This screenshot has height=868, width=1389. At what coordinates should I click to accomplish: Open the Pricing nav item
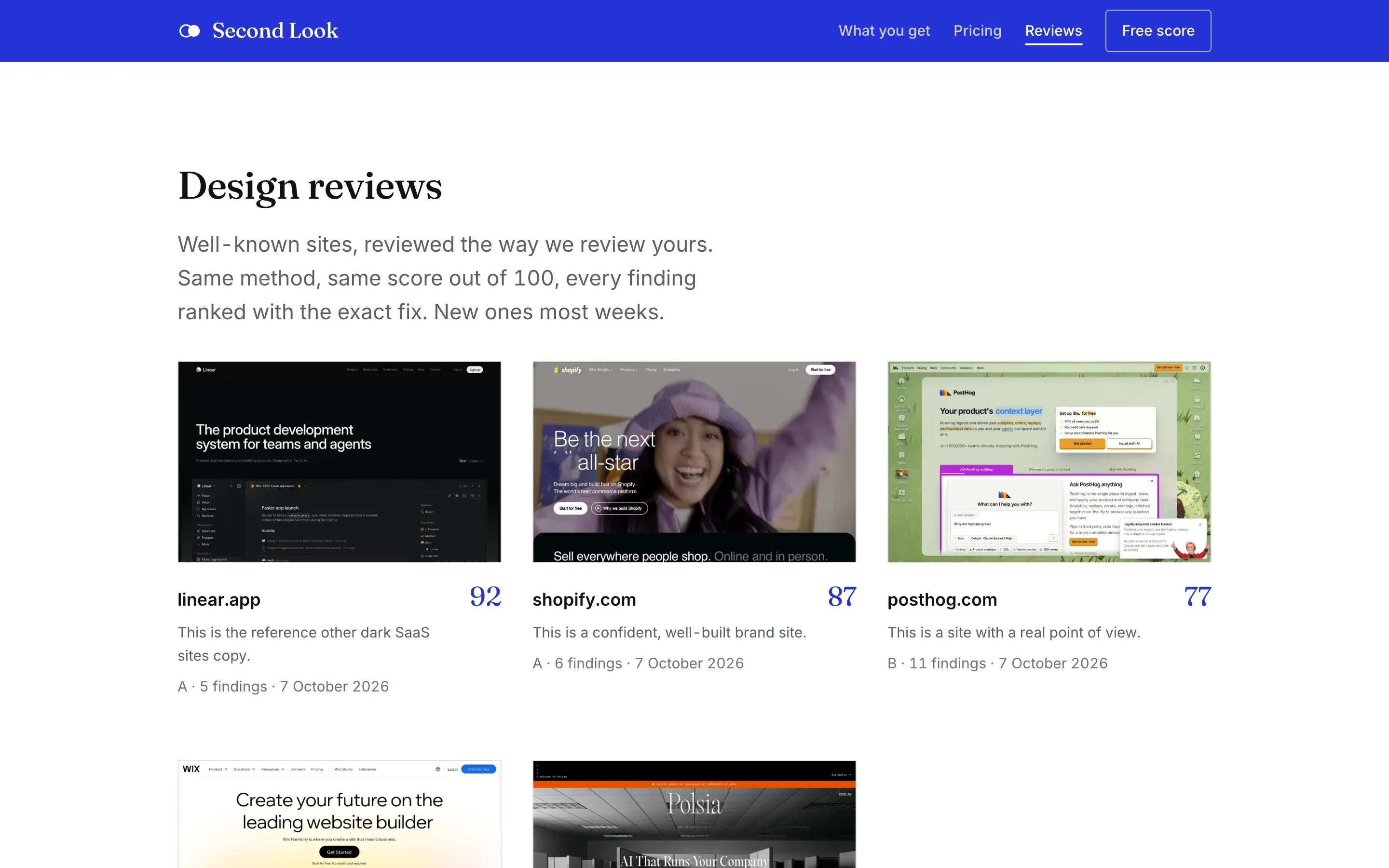(x=978, y=31)
